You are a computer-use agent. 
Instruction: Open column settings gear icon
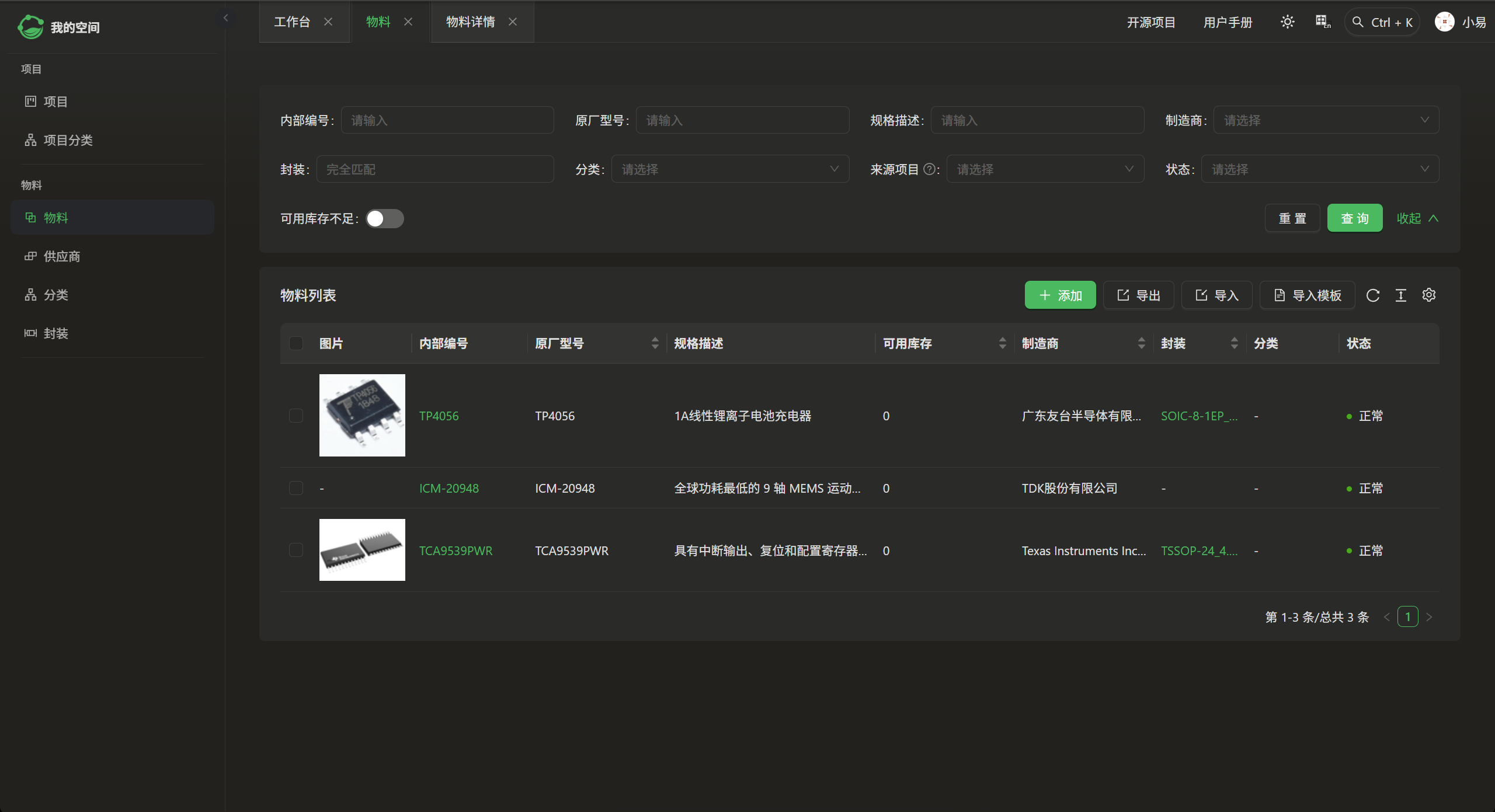pos(1429,295)
